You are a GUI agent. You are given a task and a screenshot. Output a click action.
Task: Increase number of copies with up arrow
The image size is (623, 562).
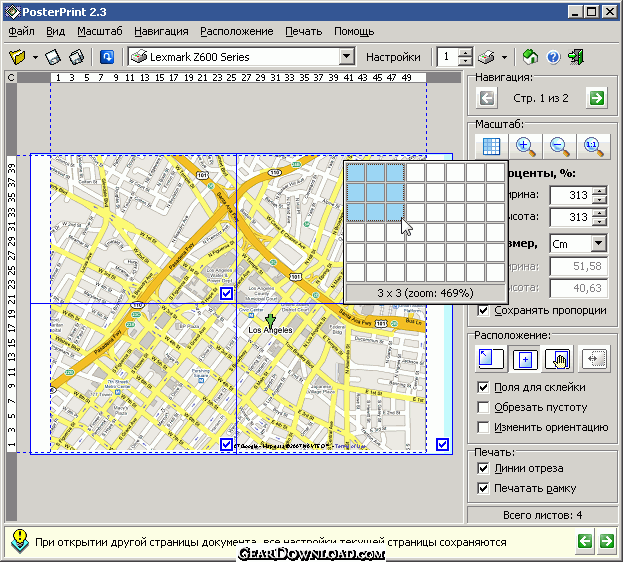click(x=465, y=53)
